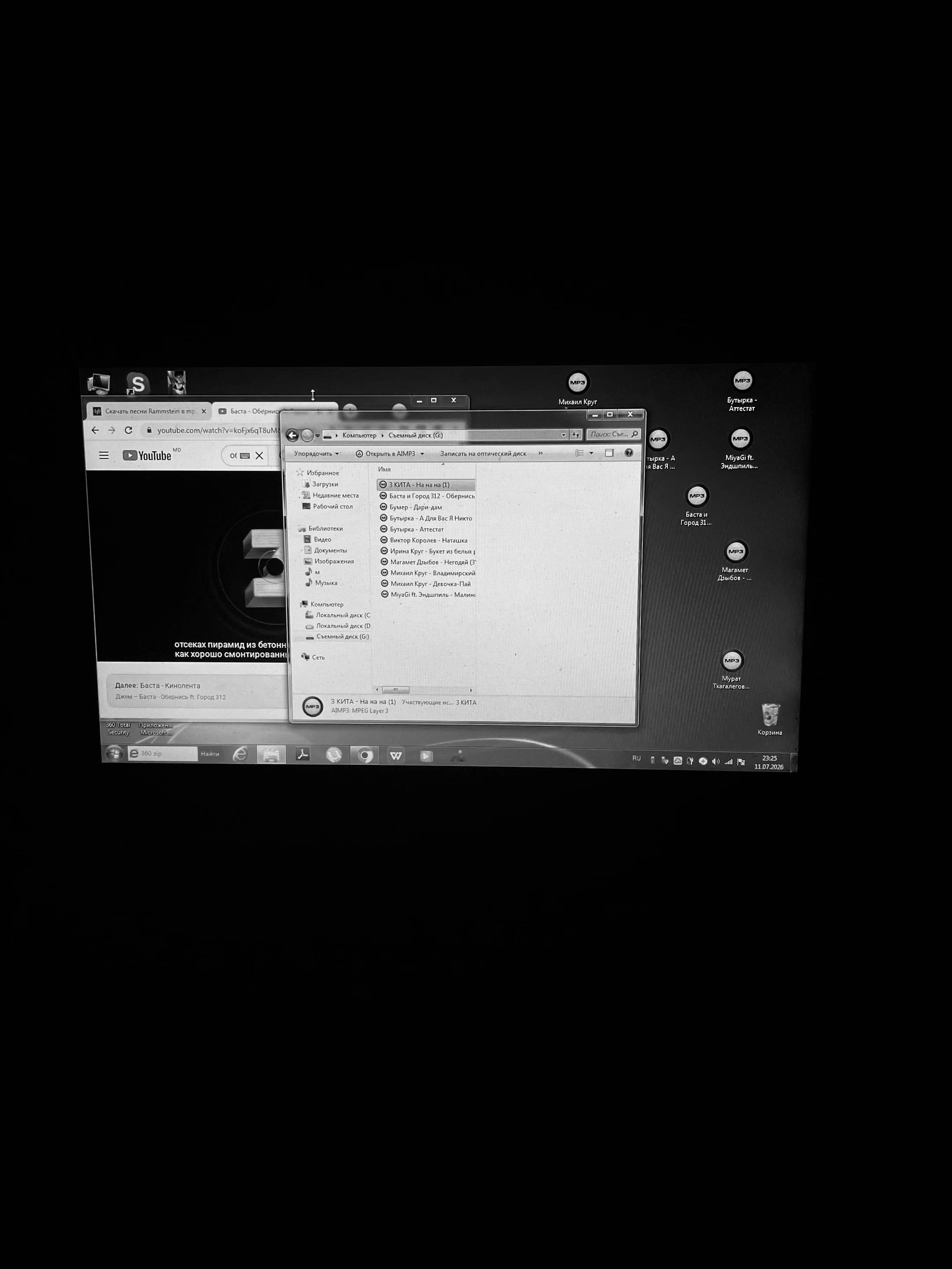This screenshot has width=952, height=1269.
Task: Select the file Бумер - Дари-дам
Action: coord(416,507)
